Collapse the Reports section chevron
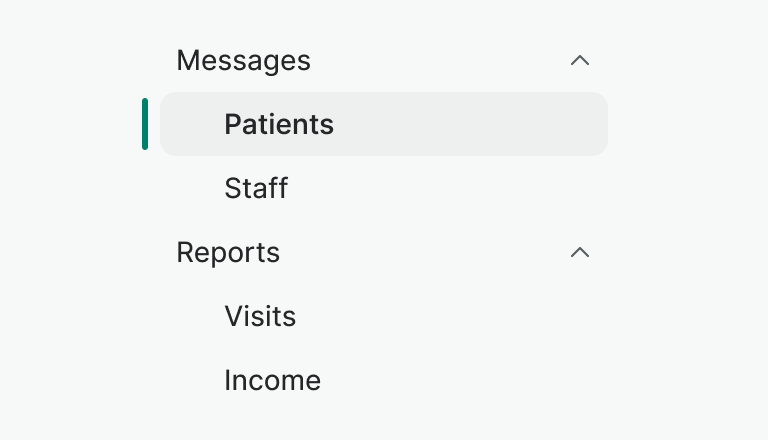This screenshot has height=440, width=768. click(580, 252)
